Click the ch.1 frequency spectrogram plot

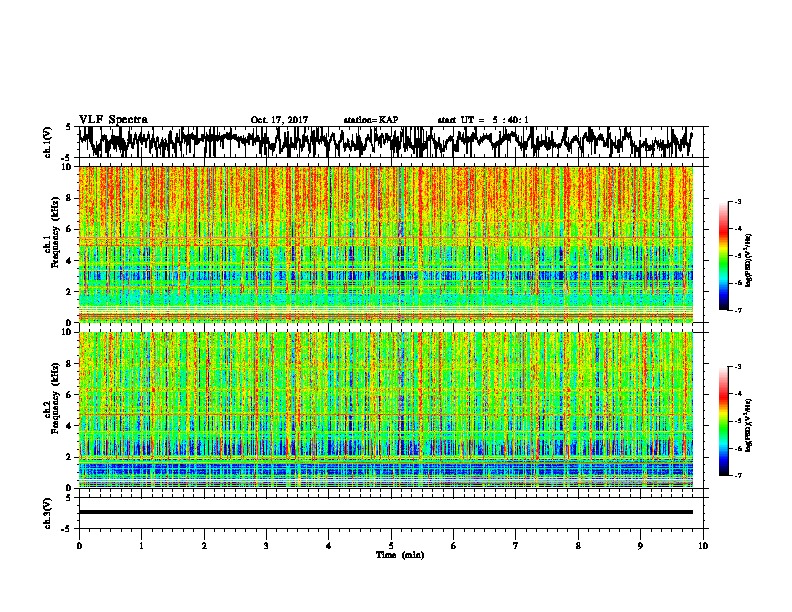[386, 244]
